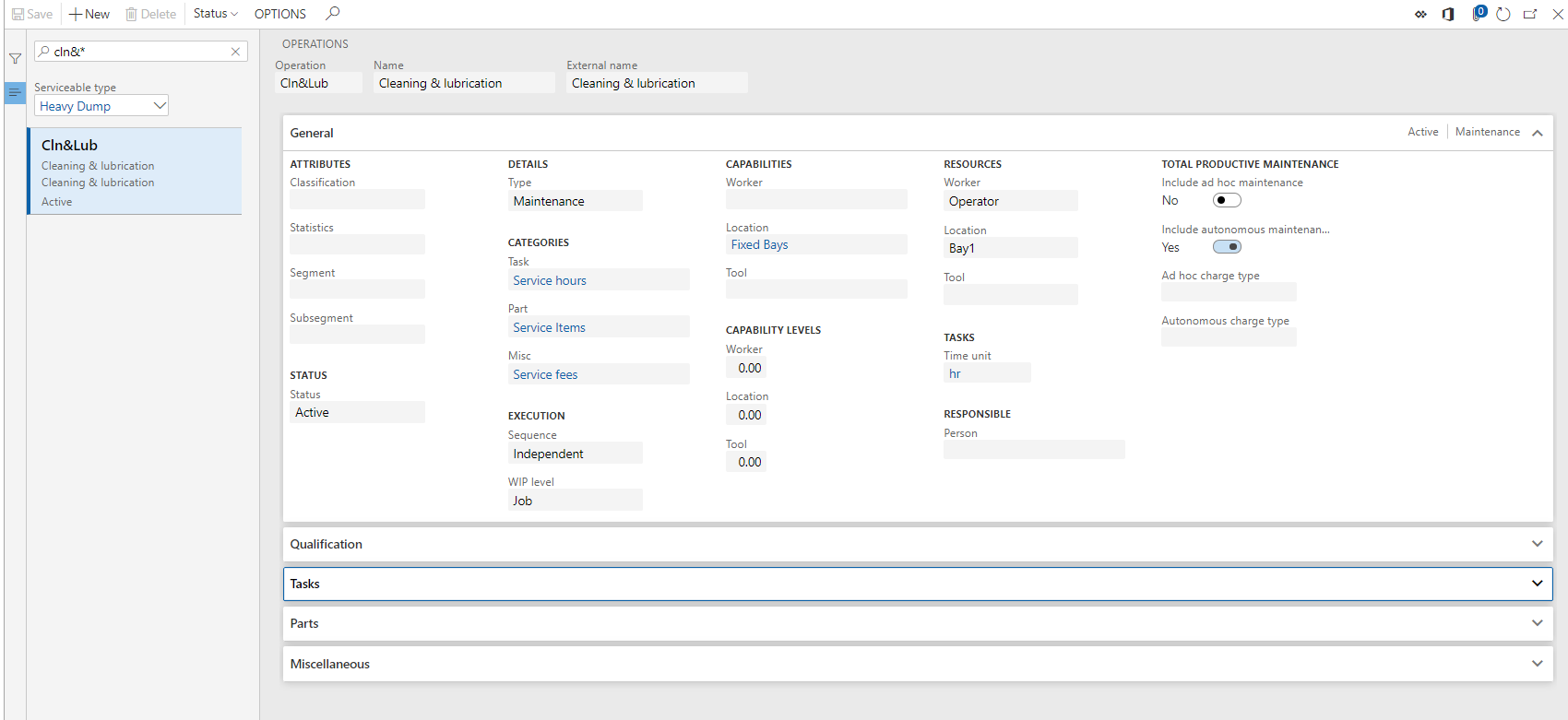1568x720 pixels.
Task: Click the Resources Worker field Operator
Action: click(1011, 201)
